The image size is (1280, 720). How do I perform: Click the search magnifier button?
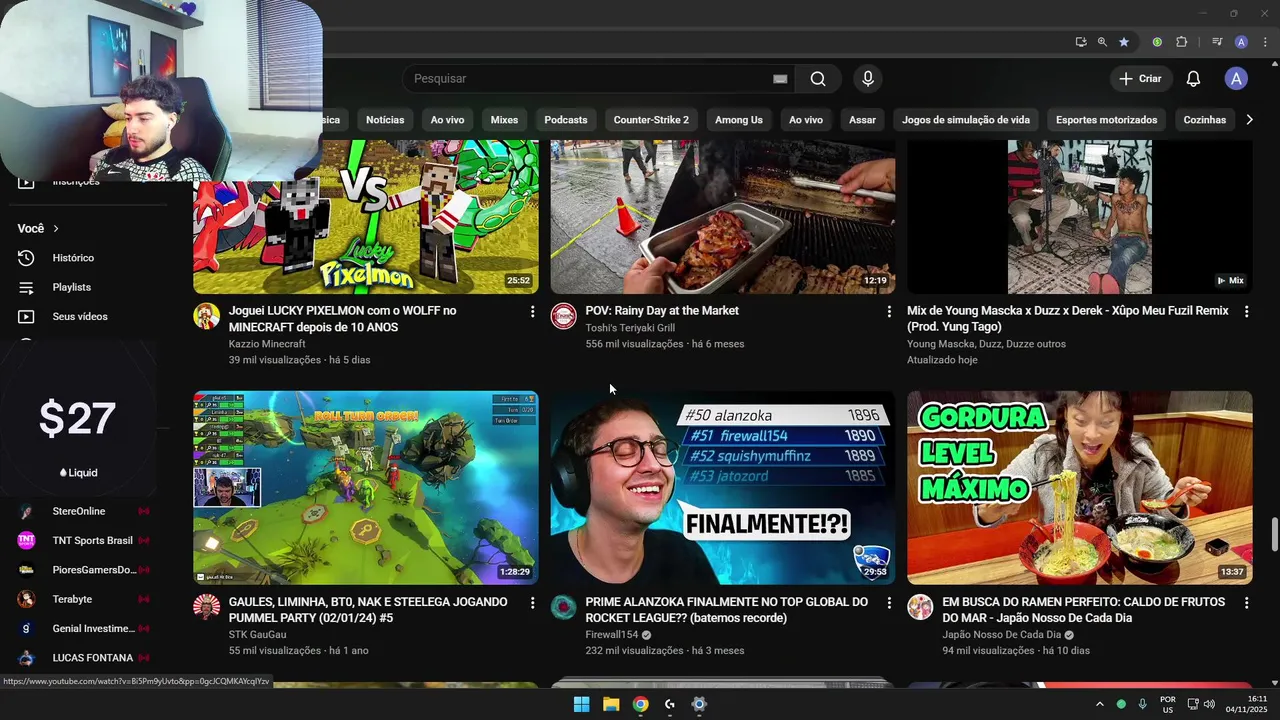[x=818, y=79]
